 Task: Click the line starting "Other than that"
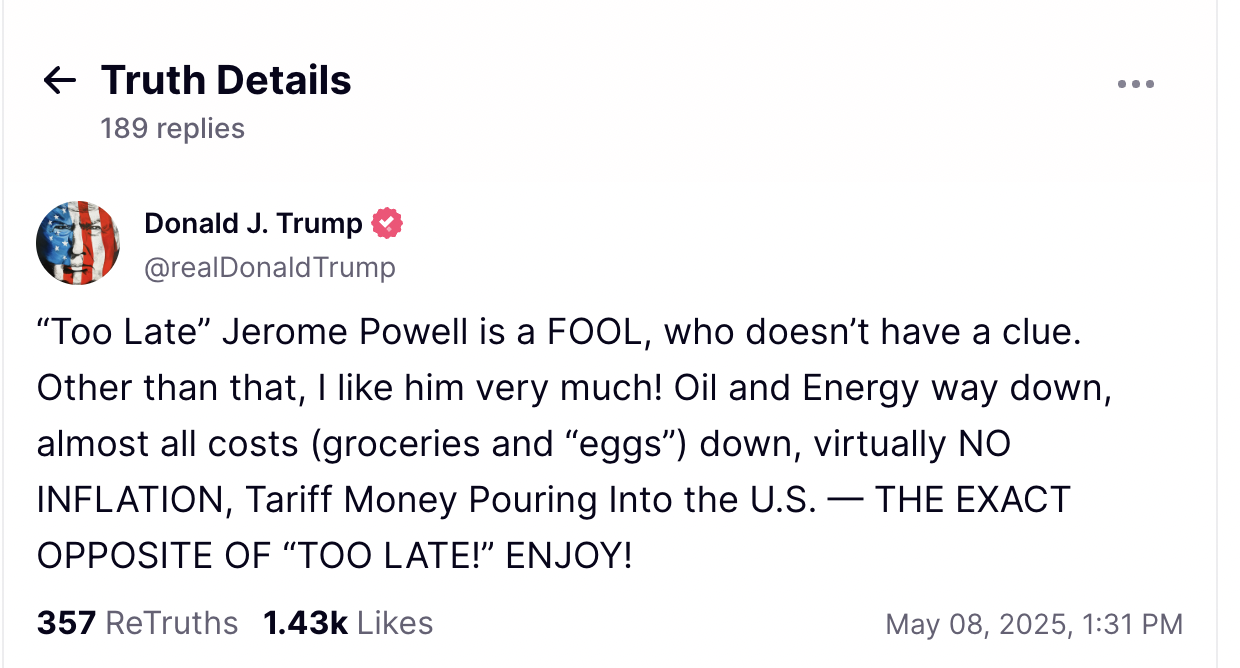575,388
